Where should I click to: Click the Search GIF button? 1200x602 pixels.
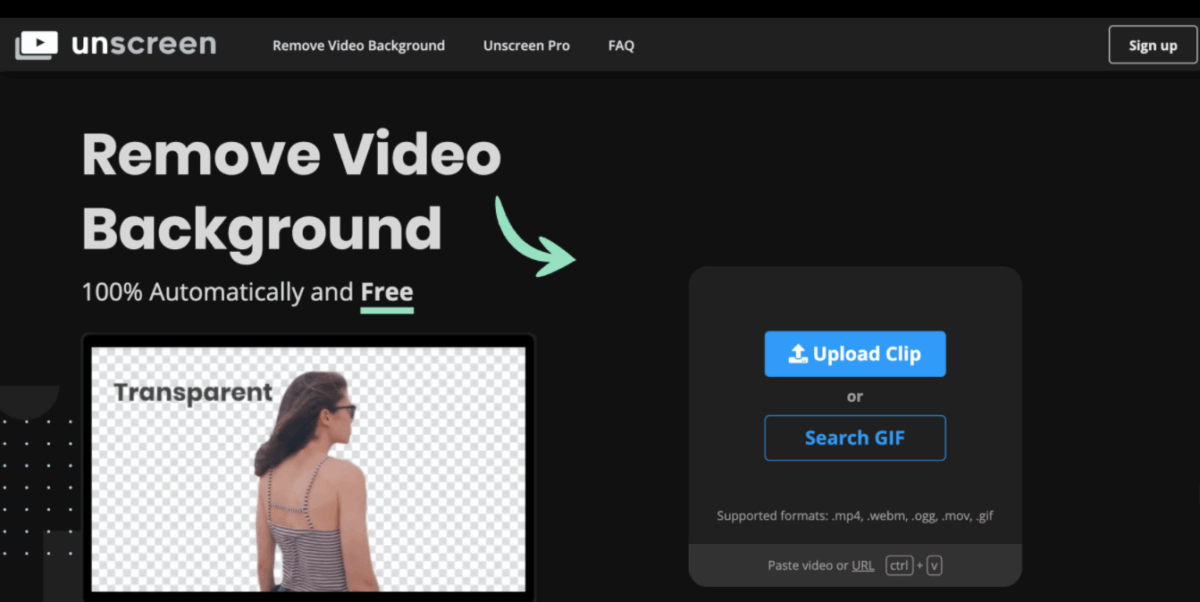pyautogui.click(x=855, y=438)
